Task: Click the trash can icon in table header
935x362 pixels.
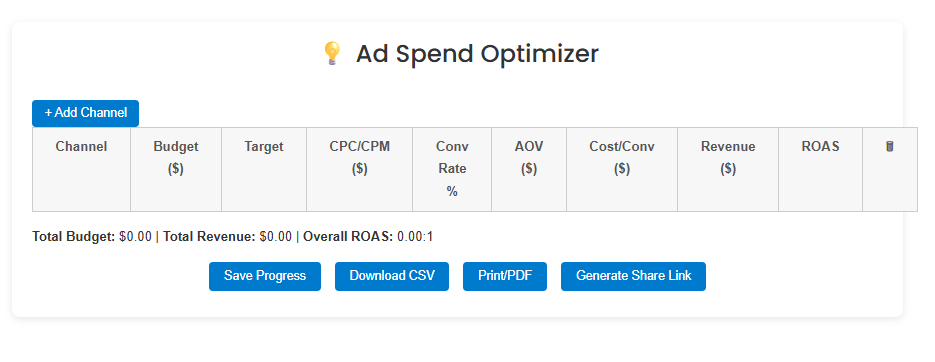Action: click(x=889, y=147)
